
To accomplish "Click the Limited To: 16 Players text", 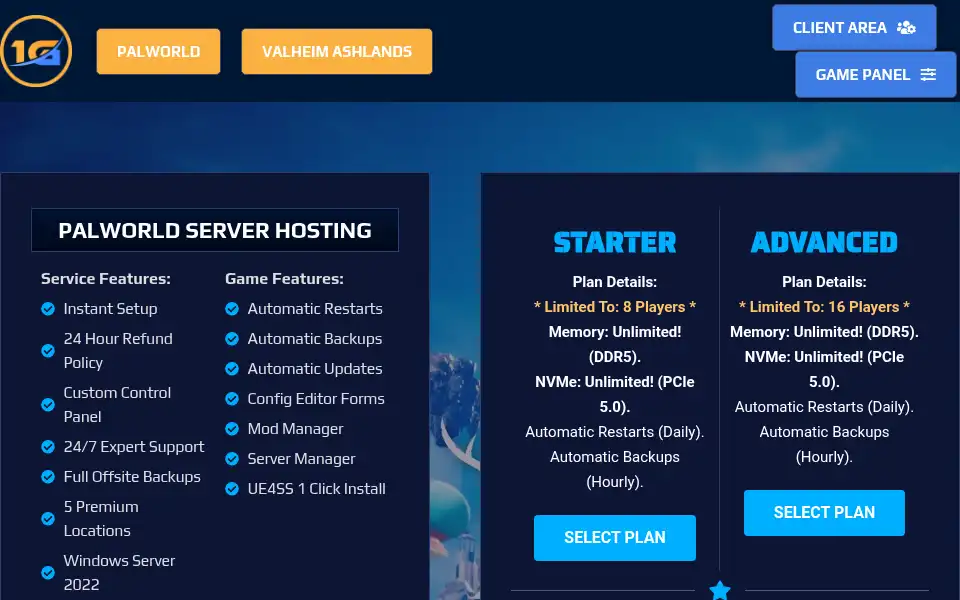I will (824, 307).
